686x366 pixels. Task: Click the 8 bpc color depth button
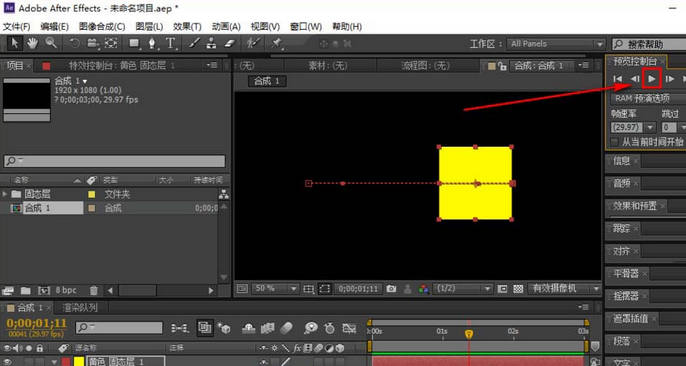66,290
